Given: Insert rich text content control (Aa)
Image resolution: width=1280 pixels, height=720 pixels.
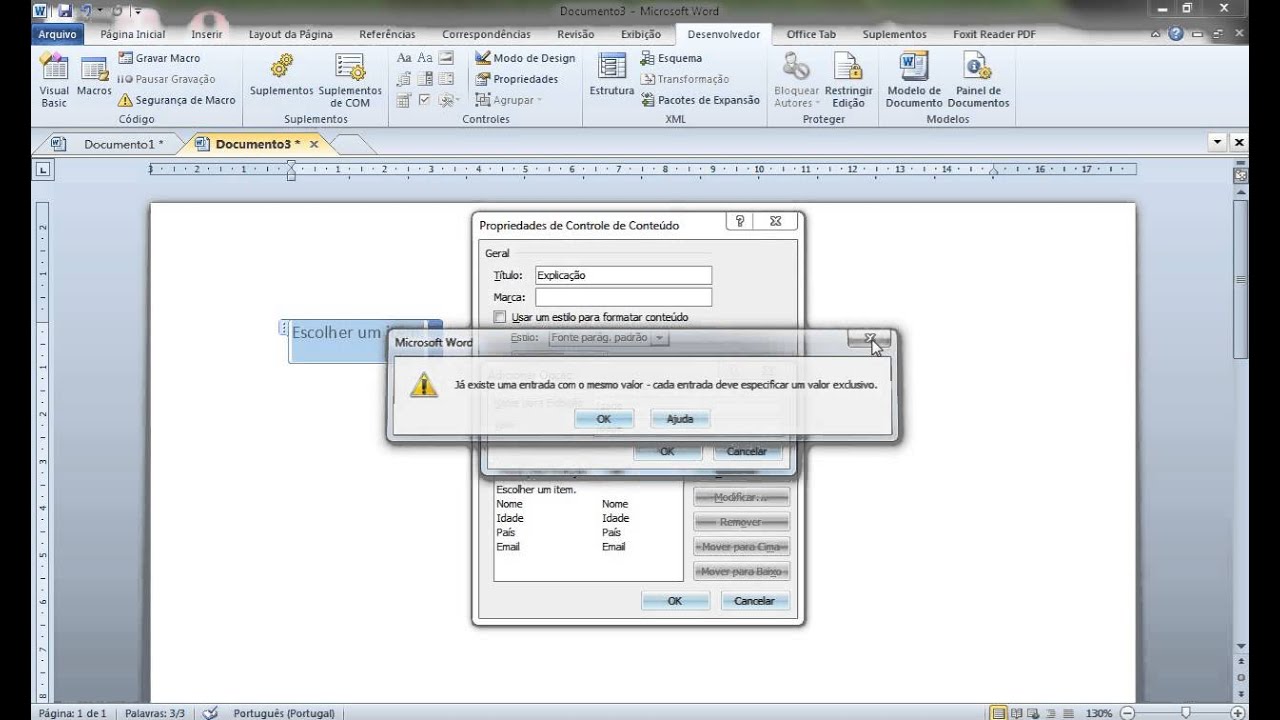Looking at the screenshot, I should (x=404, y=58).
